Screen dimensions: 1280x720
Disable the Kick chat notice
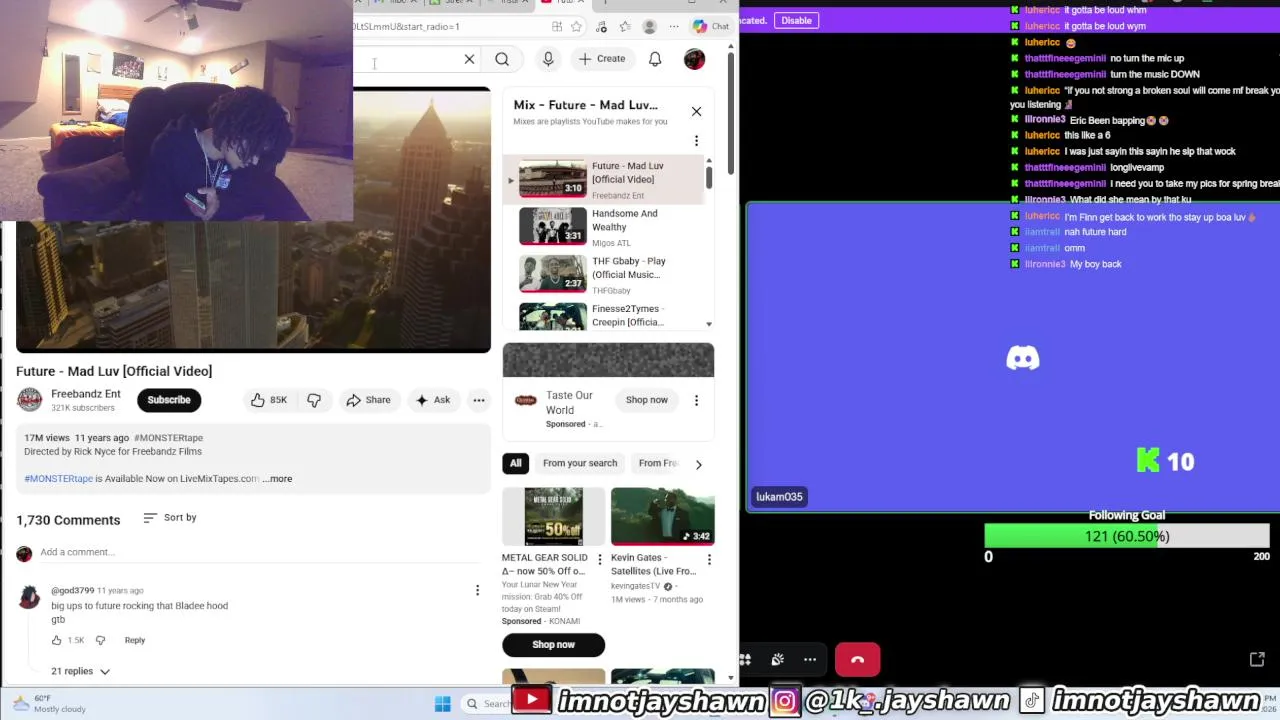(x=796, y=20)
